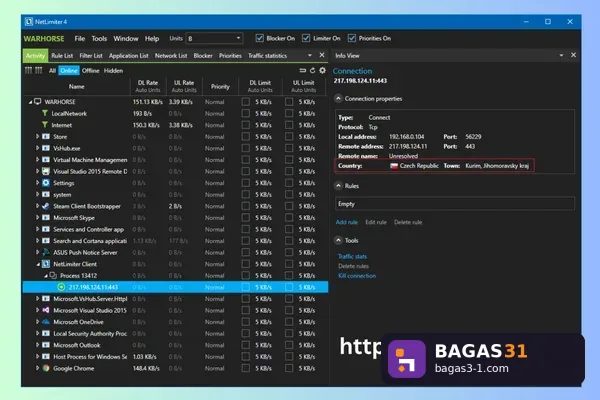Screen dimensions: 600x400
Task: Click the Internet filter icon
Action: pos(45,125)
